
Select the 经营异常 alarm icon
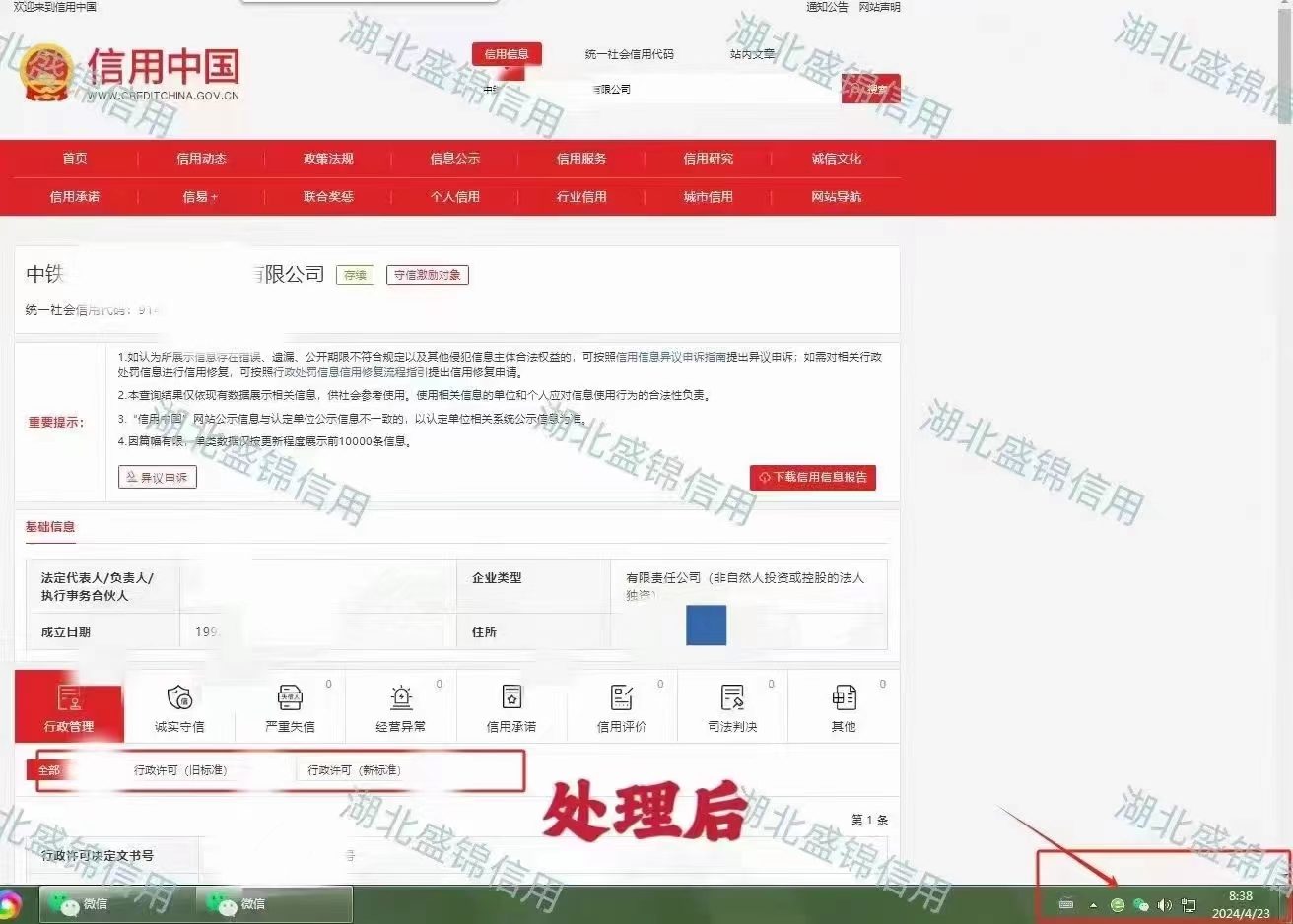pos(401,698)
